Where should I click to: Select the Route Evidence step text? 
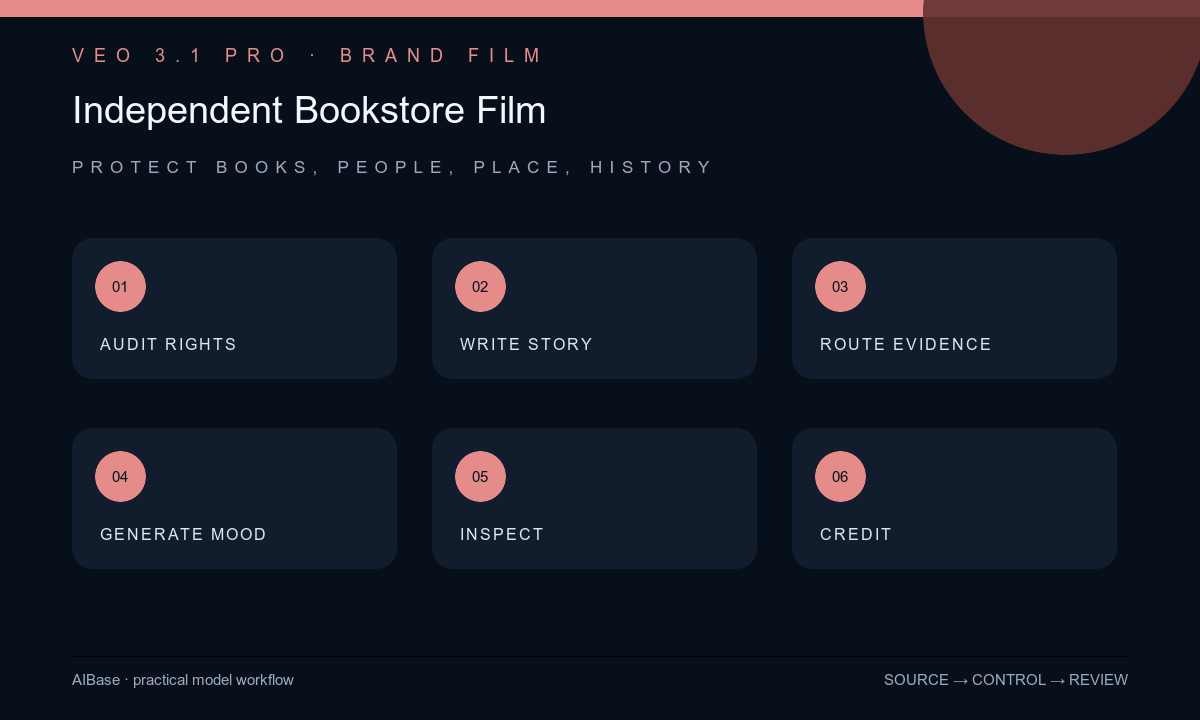tap(906, 344)
